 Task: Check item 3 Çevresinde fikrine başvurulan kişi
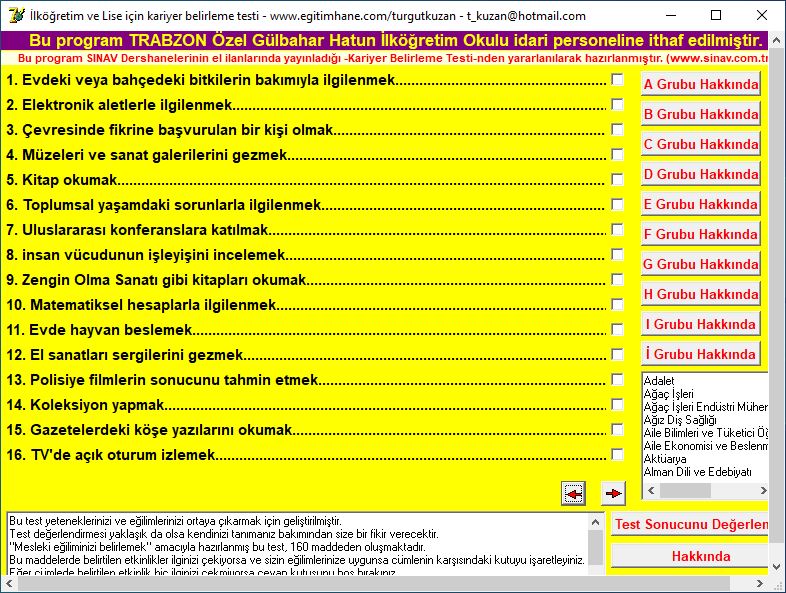pos(618,130)
